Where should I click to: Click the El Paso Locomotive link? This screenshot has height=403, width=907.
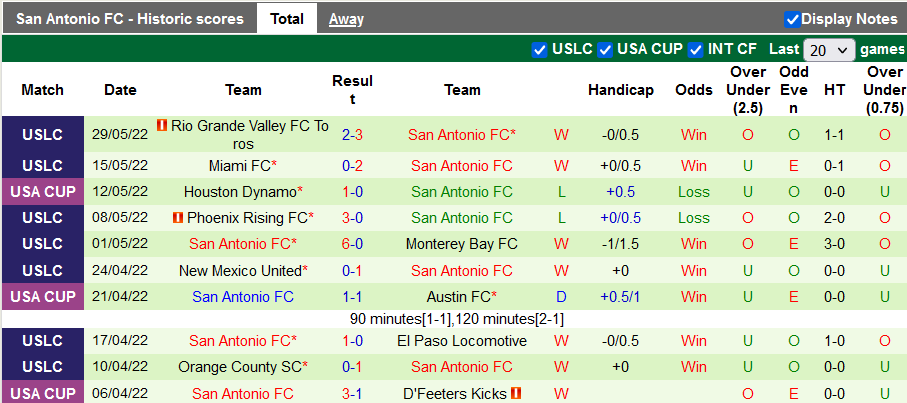click(x=461, y=341)
